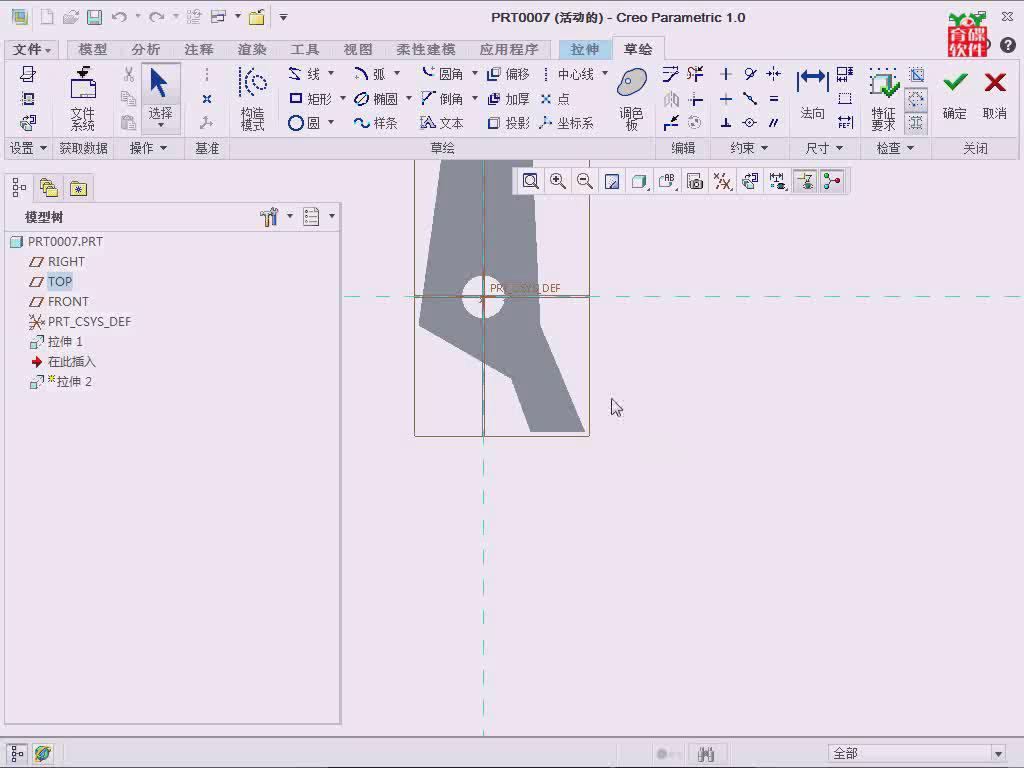Image resolution: width=1024 pixels, height=768 pixels.
Task: Open the File (文件) menu
Action: (31, 50)
